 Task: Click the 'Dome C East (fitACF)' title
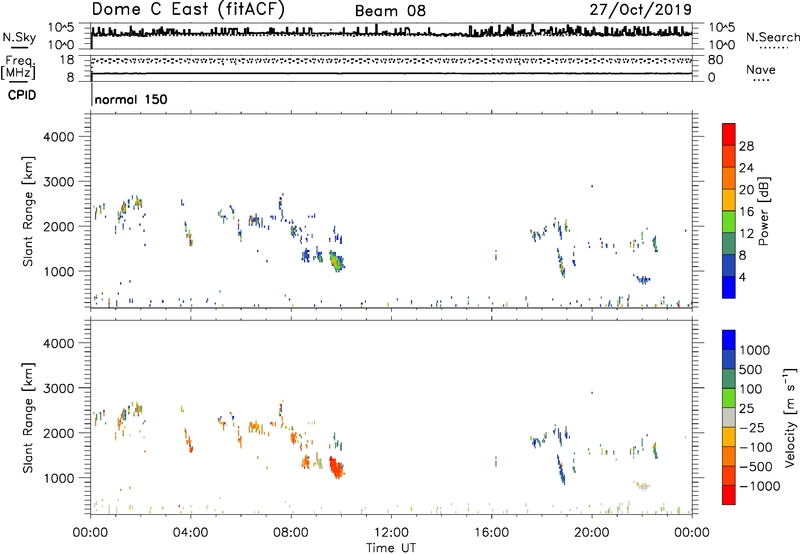pos(188,9)
